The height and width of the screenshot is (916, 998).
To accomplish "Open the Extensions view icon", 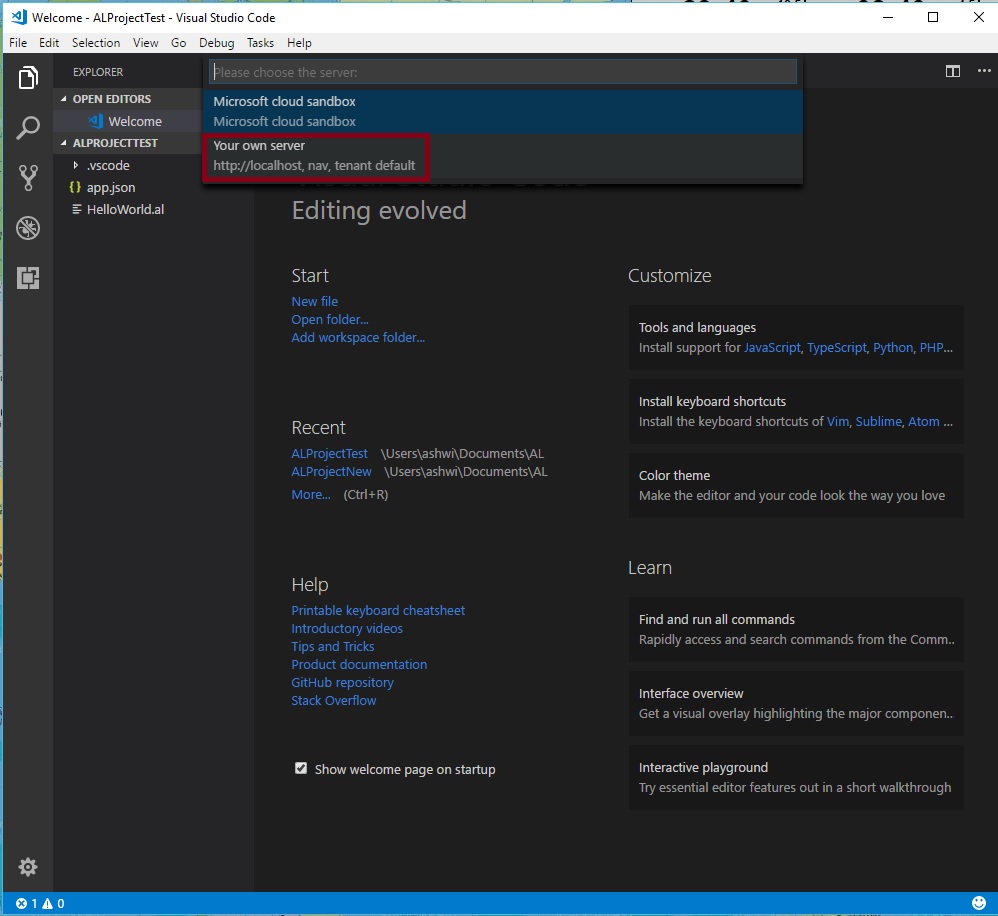I will [28, 278].
